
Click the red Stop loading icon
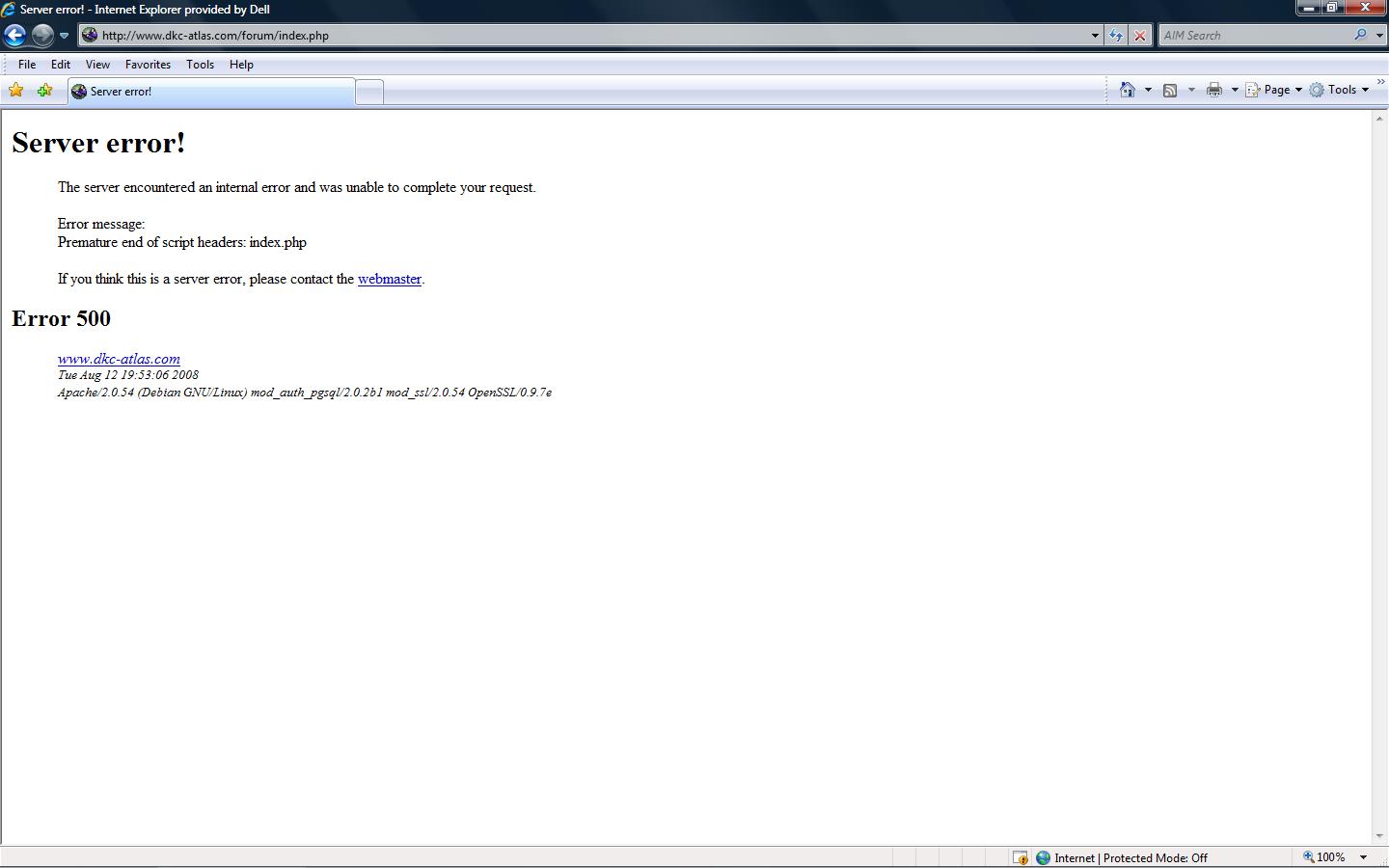[x=1139, y=36]
